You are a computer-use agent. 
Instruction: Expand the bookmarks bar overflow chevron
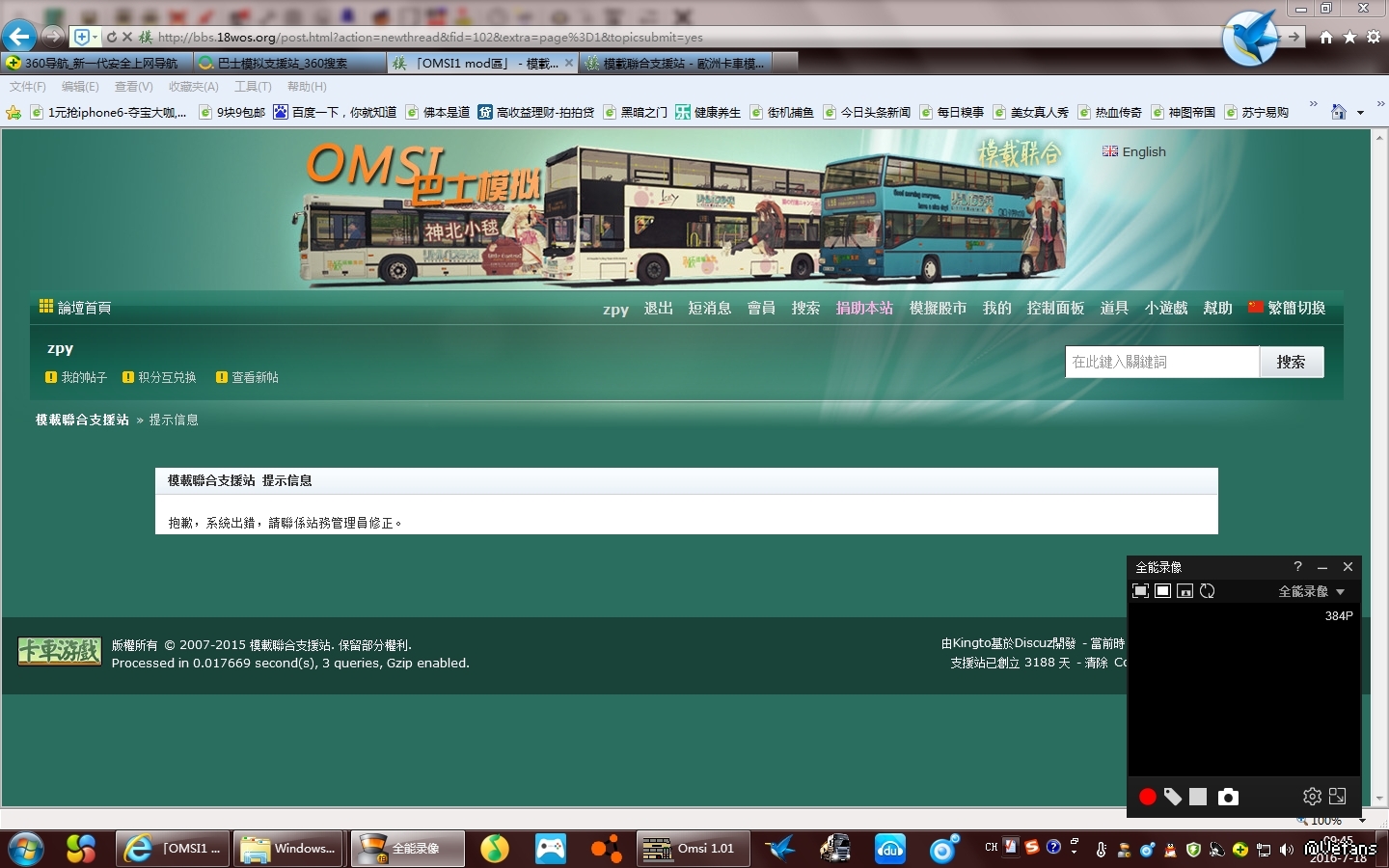coord(1313,104)
